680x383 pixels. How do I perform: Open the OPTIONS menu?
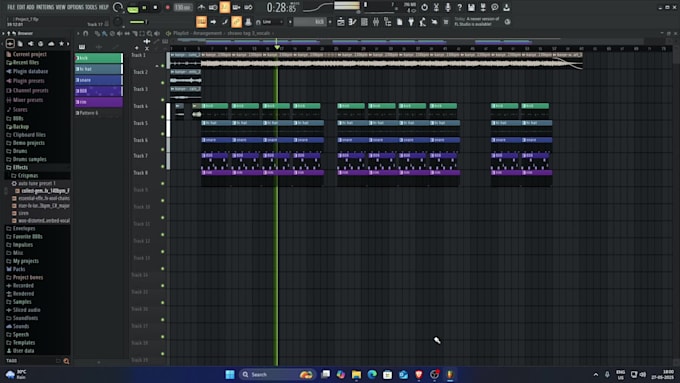click(75, 7)
